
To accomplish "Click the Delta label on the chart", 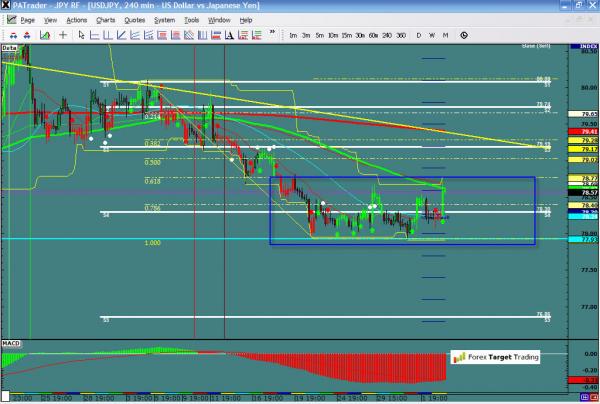I will coord(10,46).
